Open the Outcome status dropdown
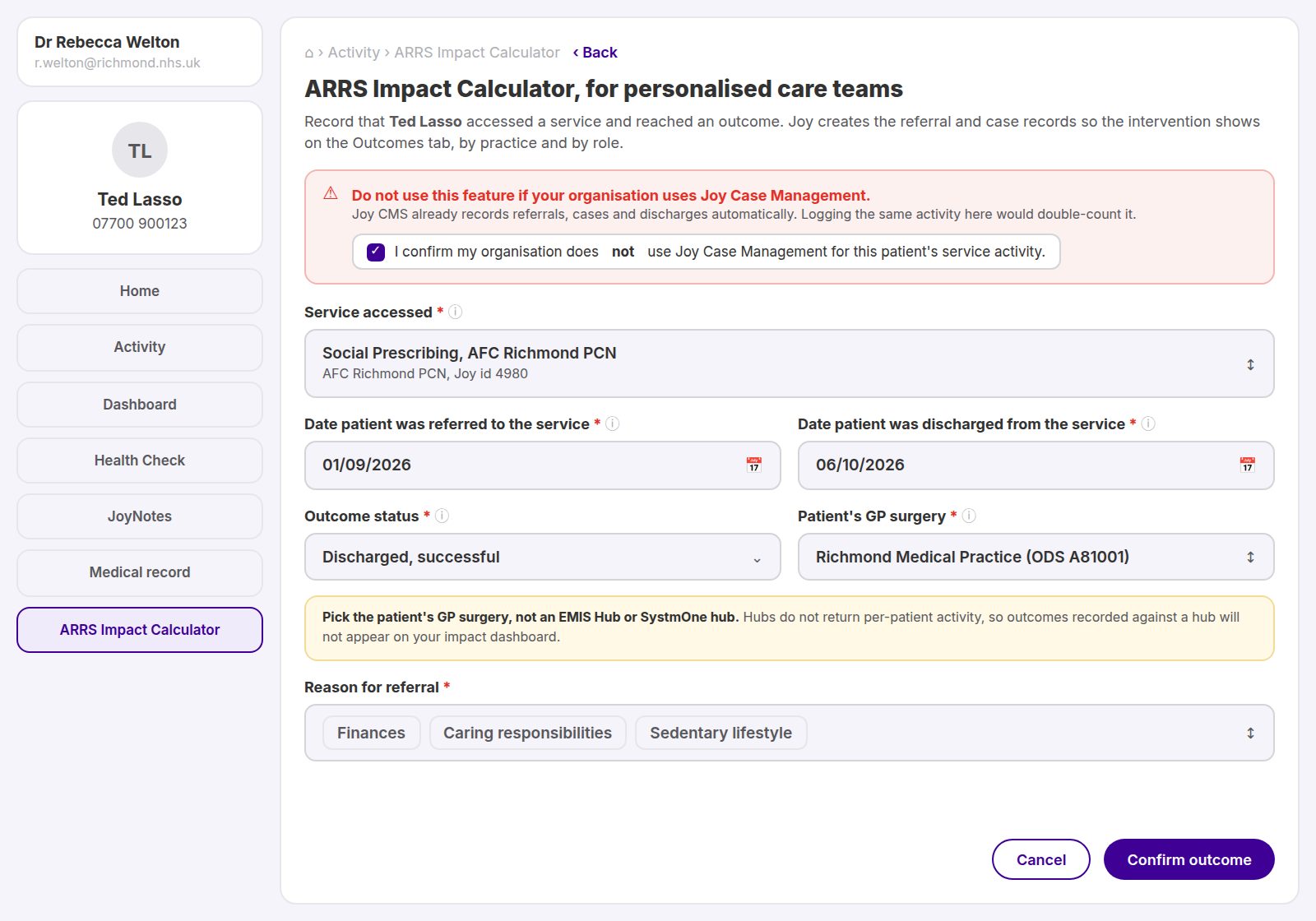The width and height of the screenshot is (1316, 921). [x=543, y=557]
